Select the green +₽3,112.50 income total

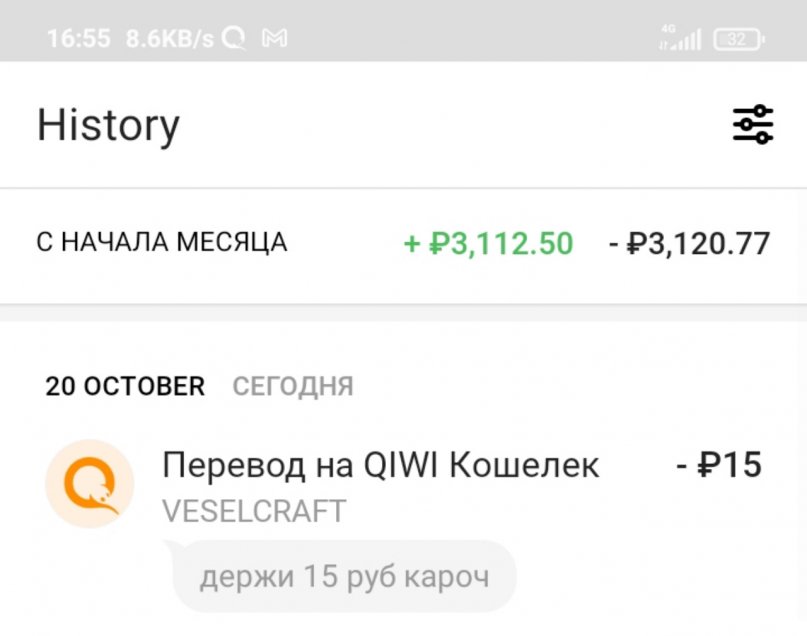pos(488,243)
